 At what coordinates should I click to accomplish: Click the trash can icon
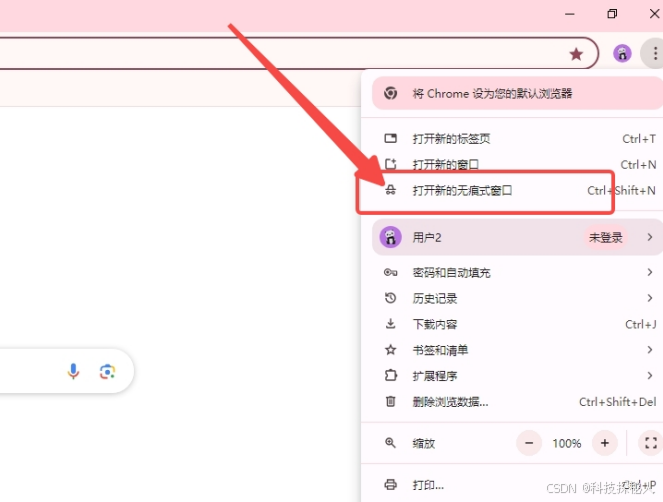390,401
